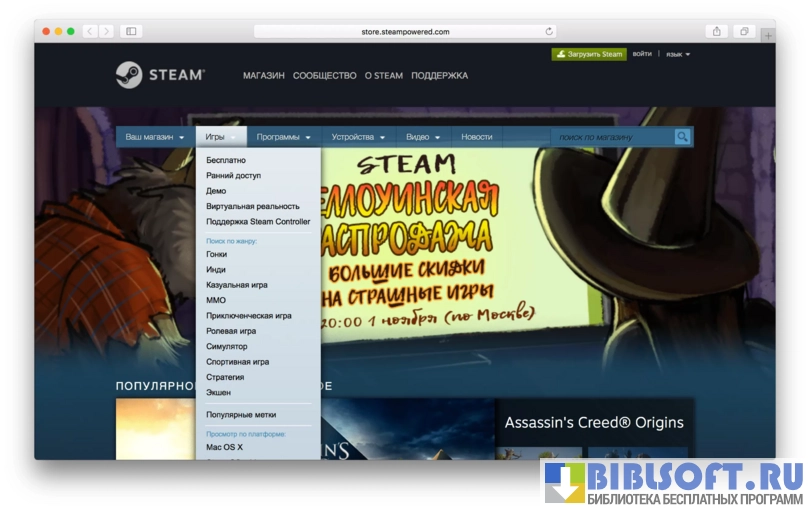
Task: Choose Стратегия genre in the menu
Action: pyautogui.click(x=225, y=377)
